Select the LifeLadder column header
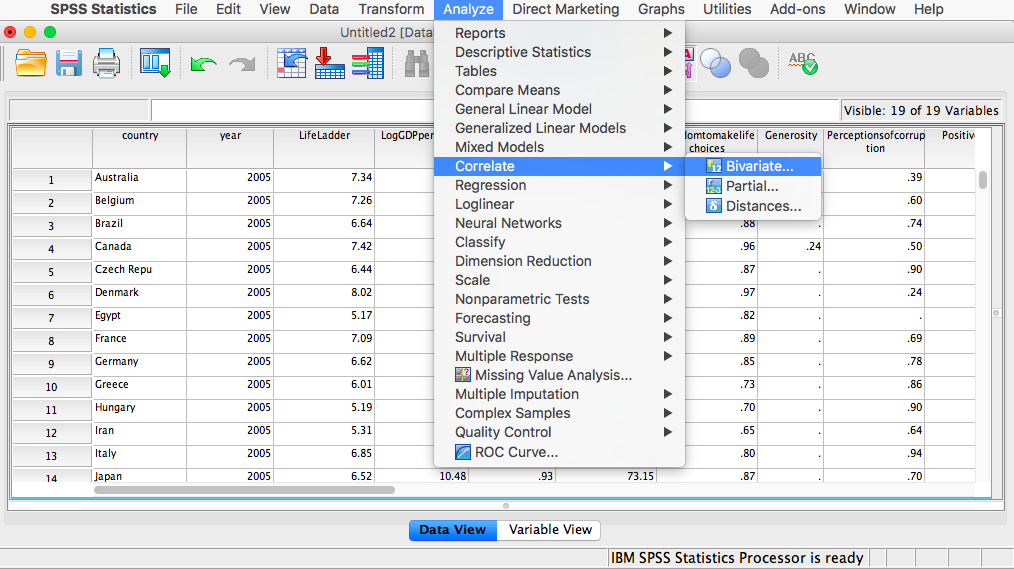 [x=324, y=148]
